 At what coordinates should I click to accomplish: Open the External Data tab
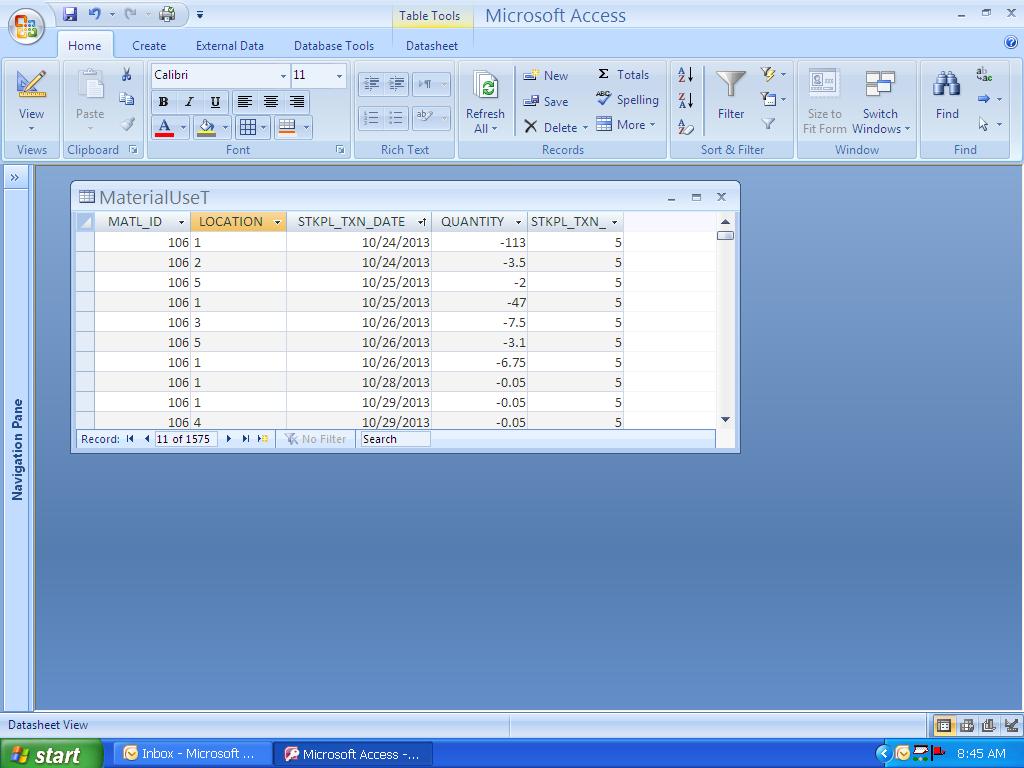[229, 46]
